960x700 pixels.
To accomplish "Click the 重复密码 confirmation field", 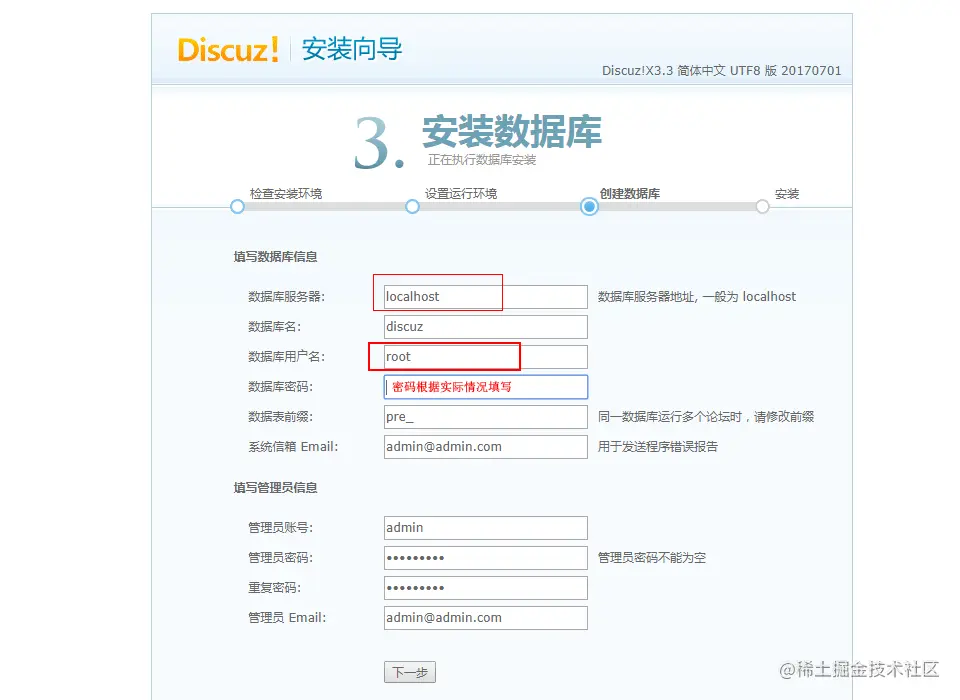I will [486, 588].
